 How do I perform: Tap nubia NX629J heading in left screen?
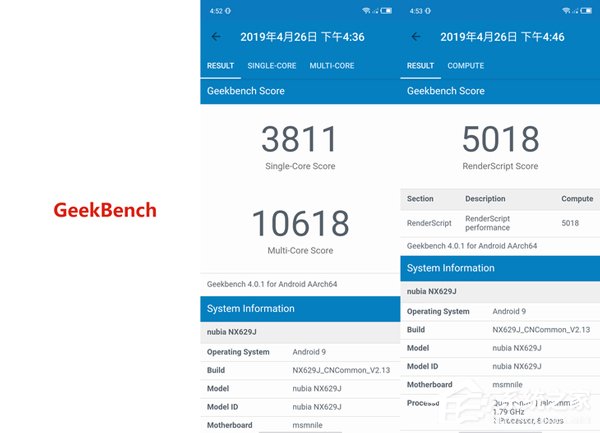(232, 332)
